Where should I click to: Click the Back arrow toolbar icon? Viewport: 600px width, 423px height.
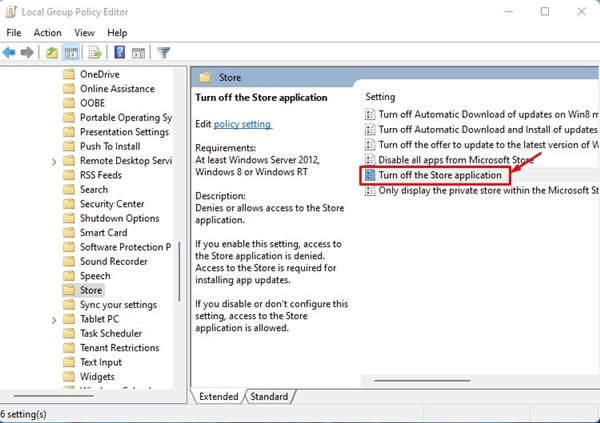9,52
